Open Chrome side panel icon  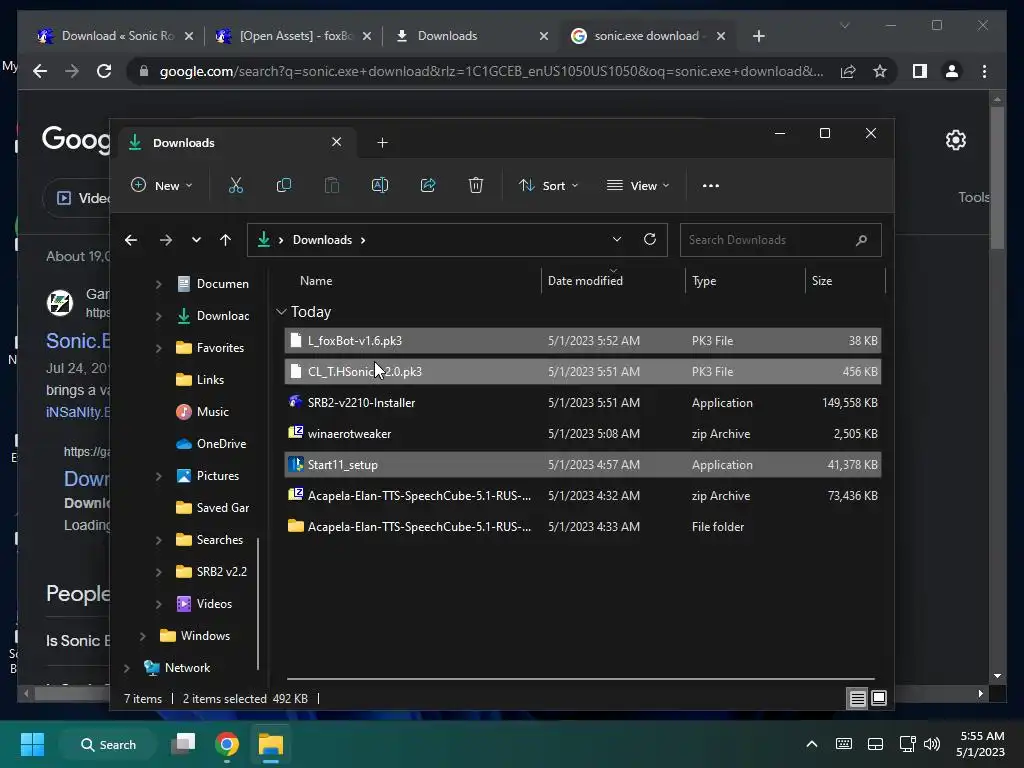point(920,71)
